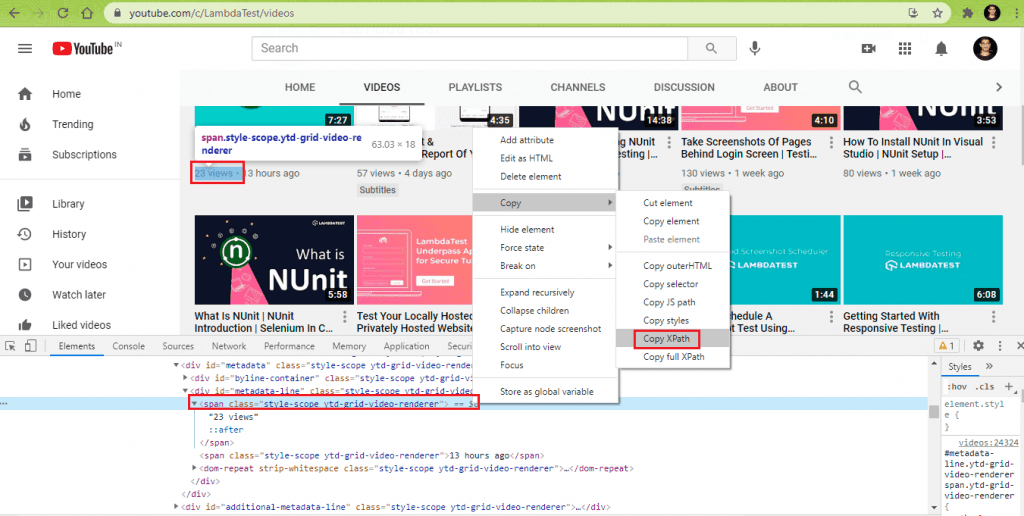Open the YouTube apps grid icon
1024x516 pixels.
tap(905, 48)
